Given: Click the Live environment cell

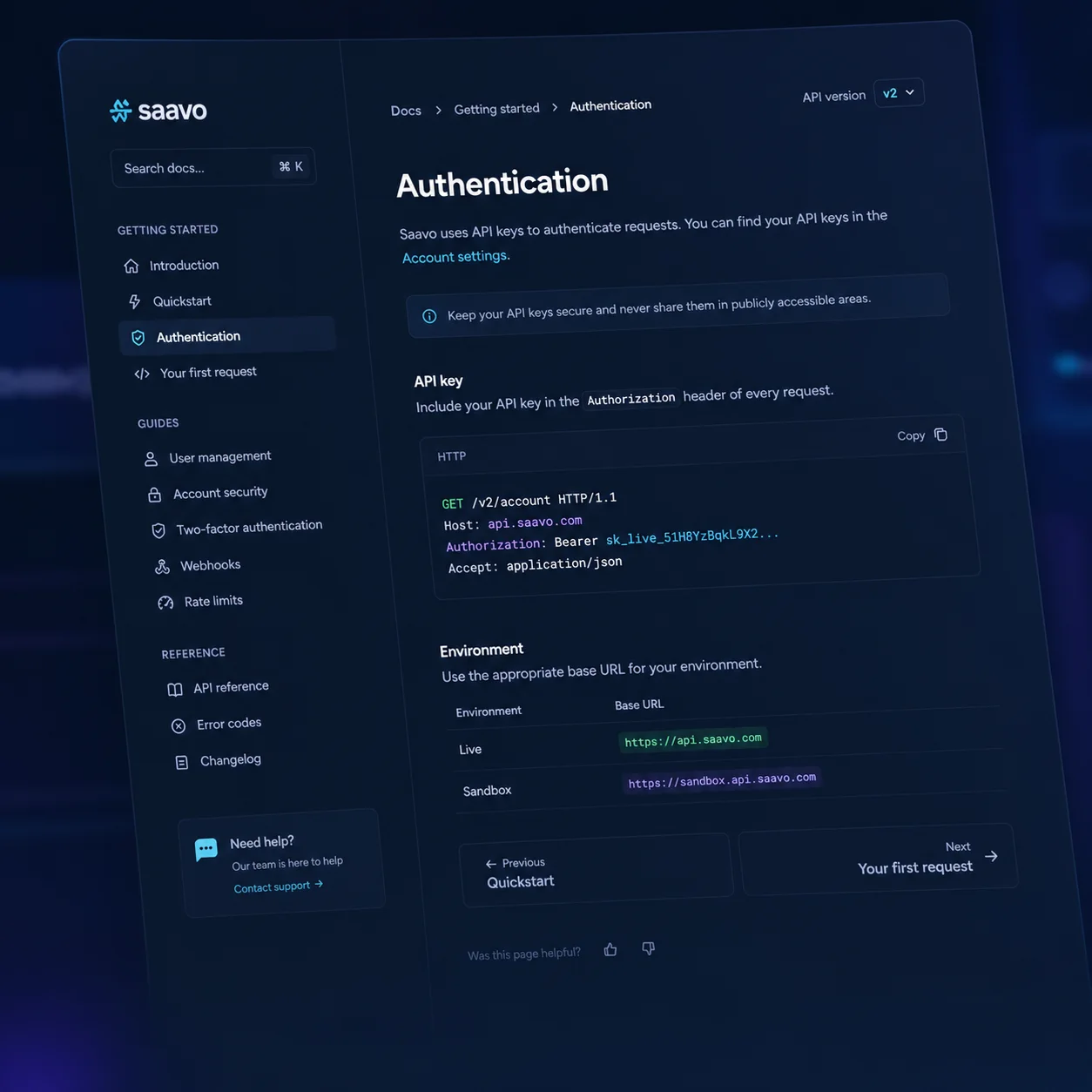Looking at the screenshot, I should pos(470,750).
